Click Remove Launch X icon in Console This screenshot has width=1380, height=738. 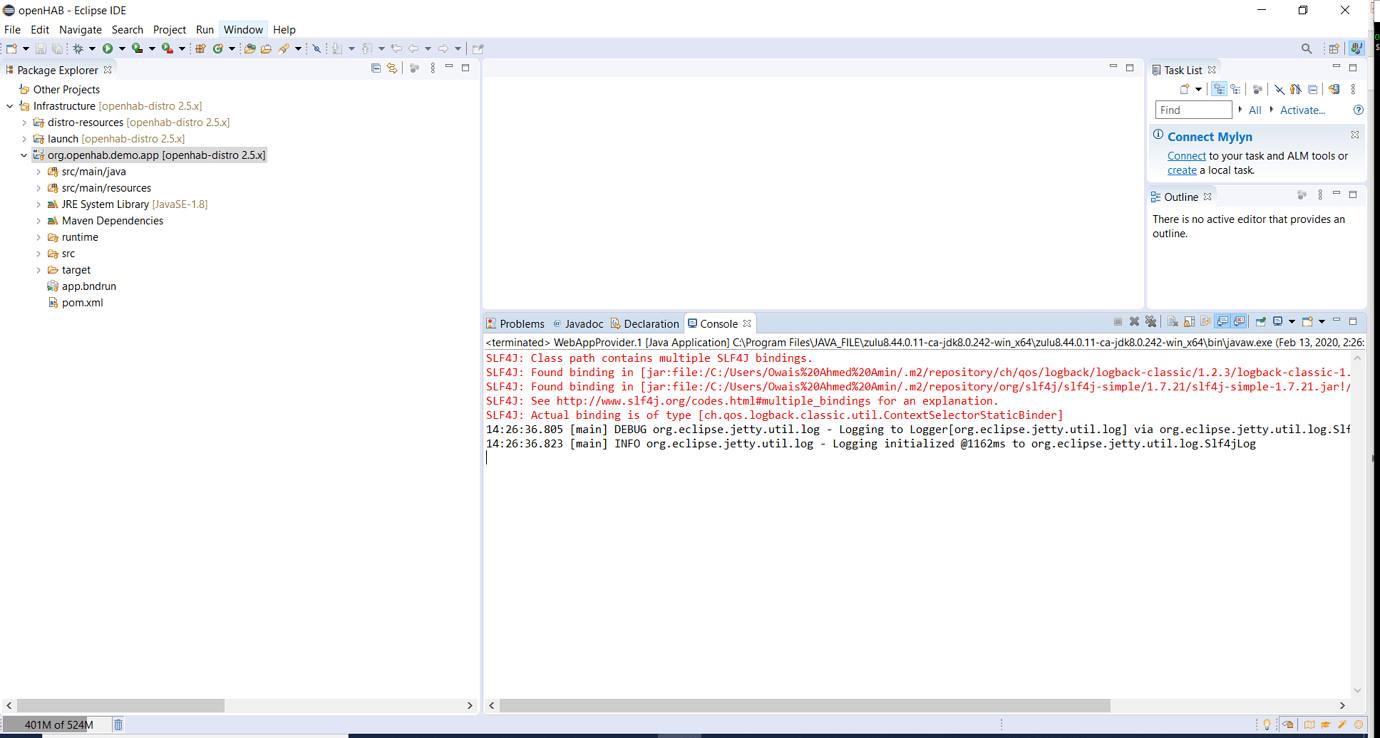tap(1134, 322)
